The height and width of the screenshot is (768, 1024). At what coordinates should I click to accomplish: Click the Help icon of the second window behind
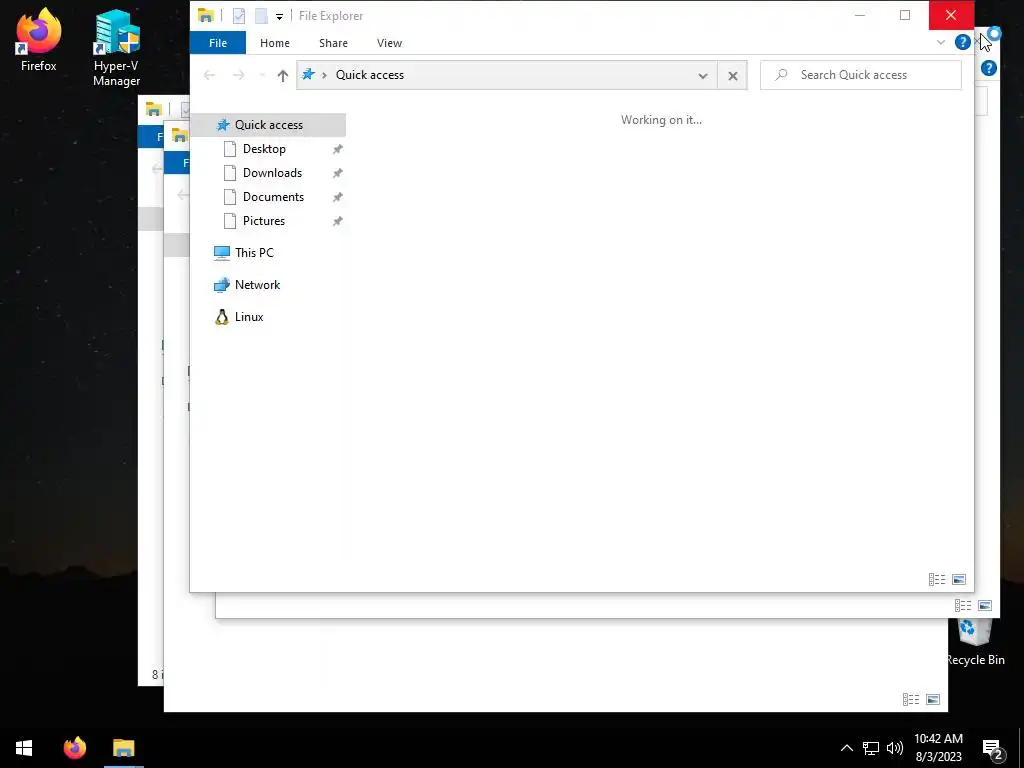point(989,68)
